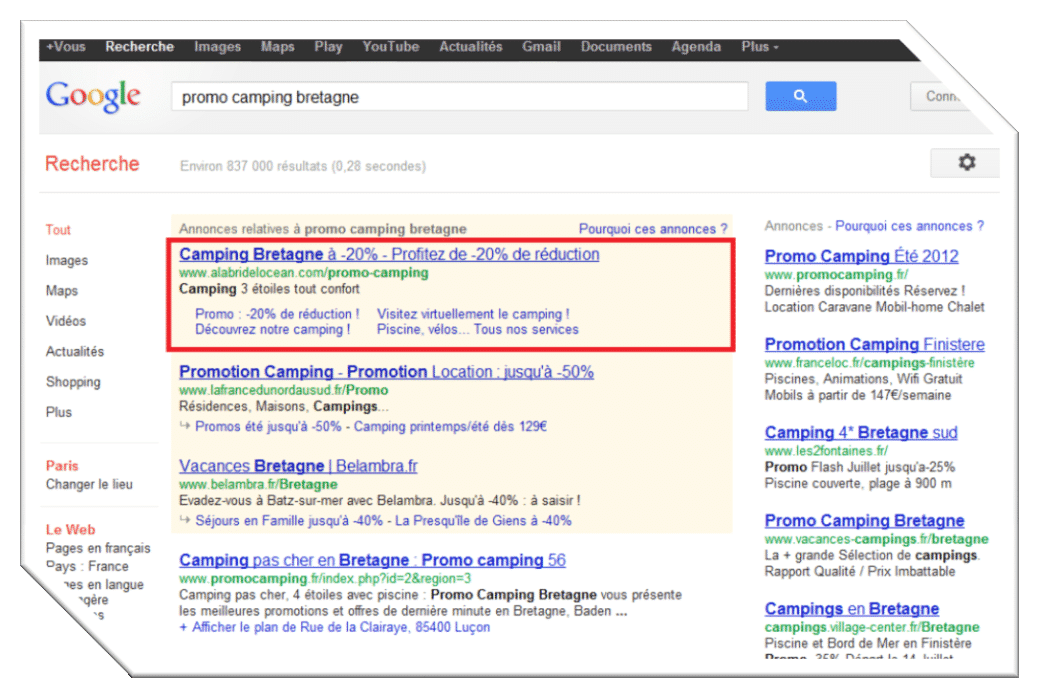Click Promo : -20% de réduction sitelink
This screenshot has height=698, width=1038.
(277, 314)
